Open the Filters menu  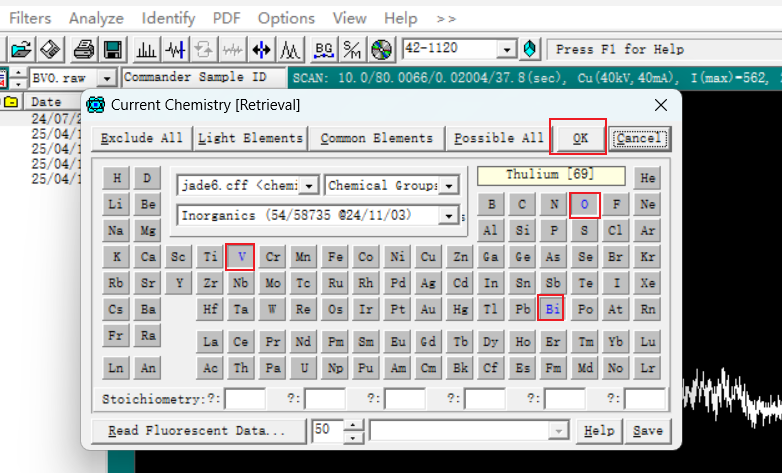pyautogui.click(x=30, y=18)
